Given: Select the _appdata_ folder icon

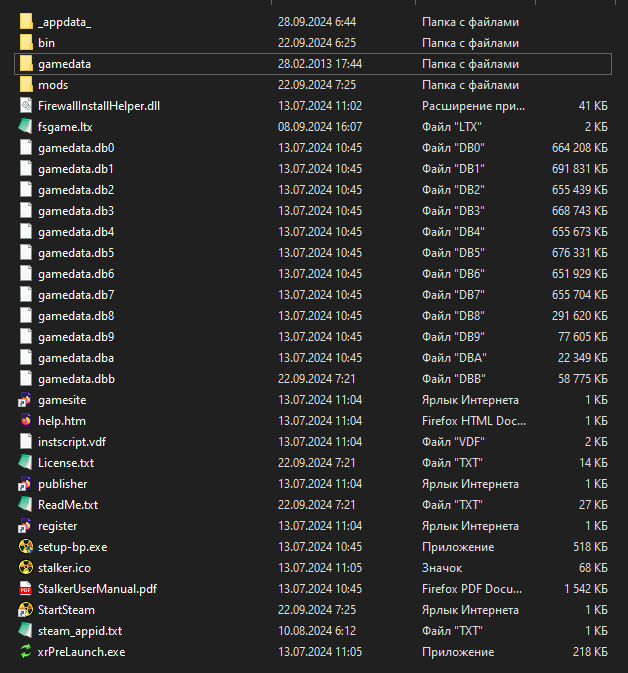Looking at the screenshot, I should [26, 22].
